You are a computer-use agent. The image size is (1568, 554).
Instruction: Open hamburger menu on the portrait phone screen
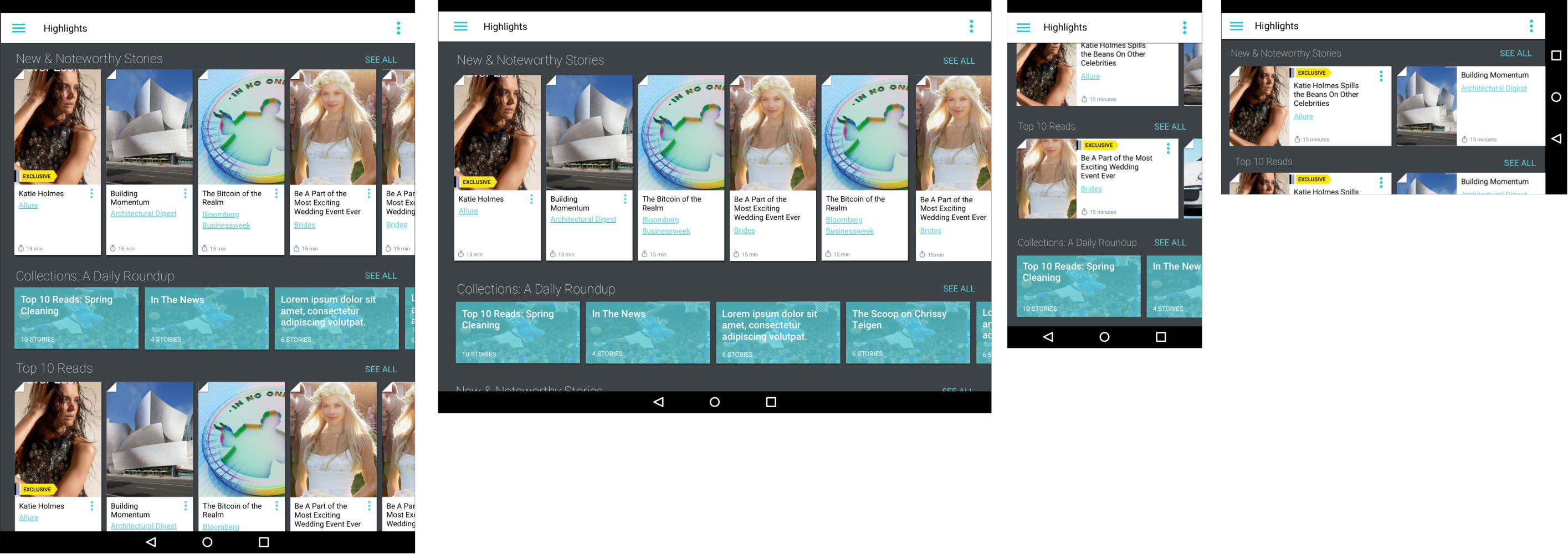point(1024,27)
